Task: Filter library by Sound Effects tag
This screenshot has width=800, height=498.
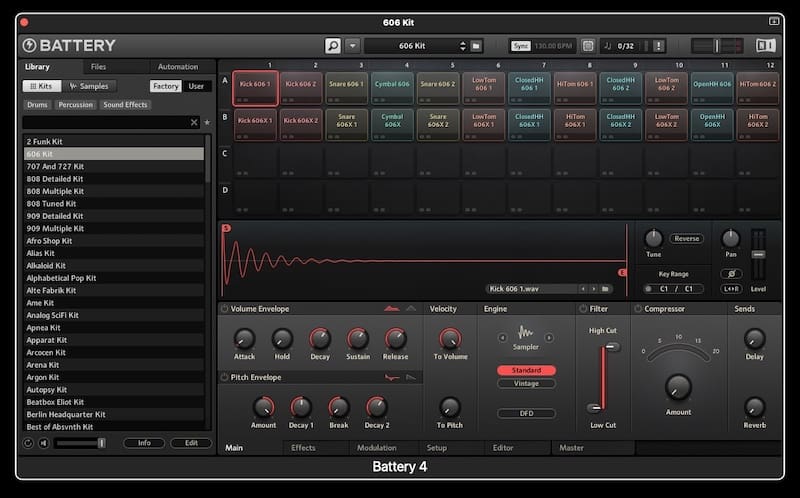Action: (x=125, y=105)
